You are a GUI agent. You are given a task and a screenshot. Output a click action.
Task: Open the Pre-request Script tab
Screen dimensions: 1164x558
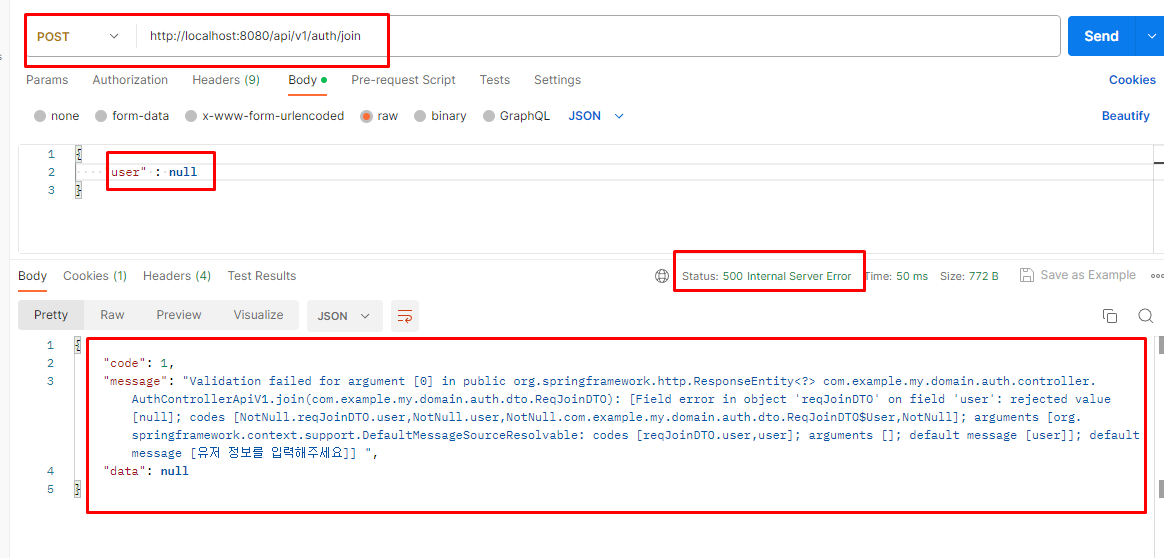[403, 79]
